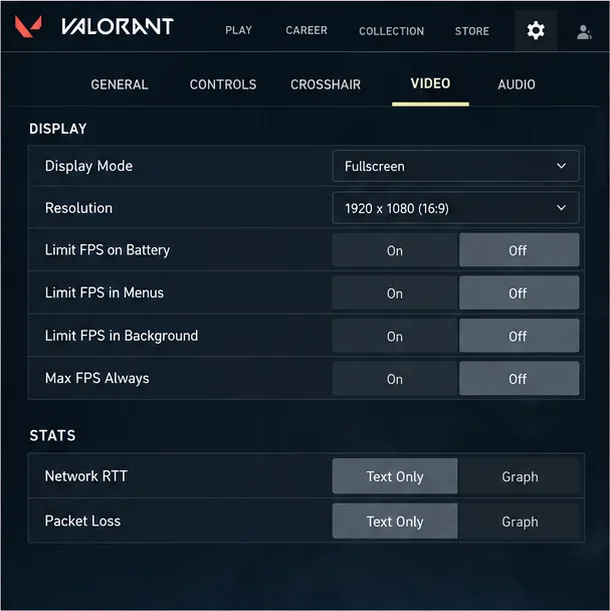Screen dimensions: 610x611
Task: Set Network RTT to Text Only
Action: click(395, 476)
